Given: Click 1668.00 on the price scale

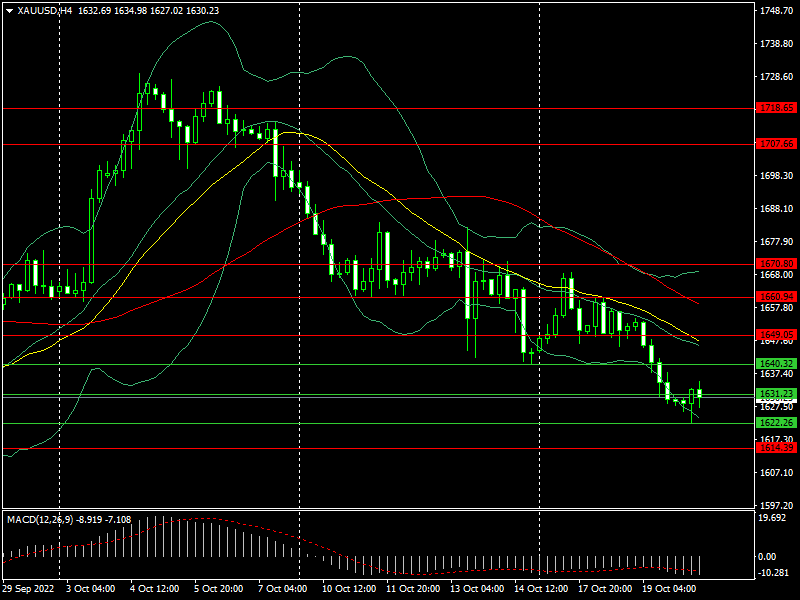Looking at the screenshot, I should (x=777, y=274).
